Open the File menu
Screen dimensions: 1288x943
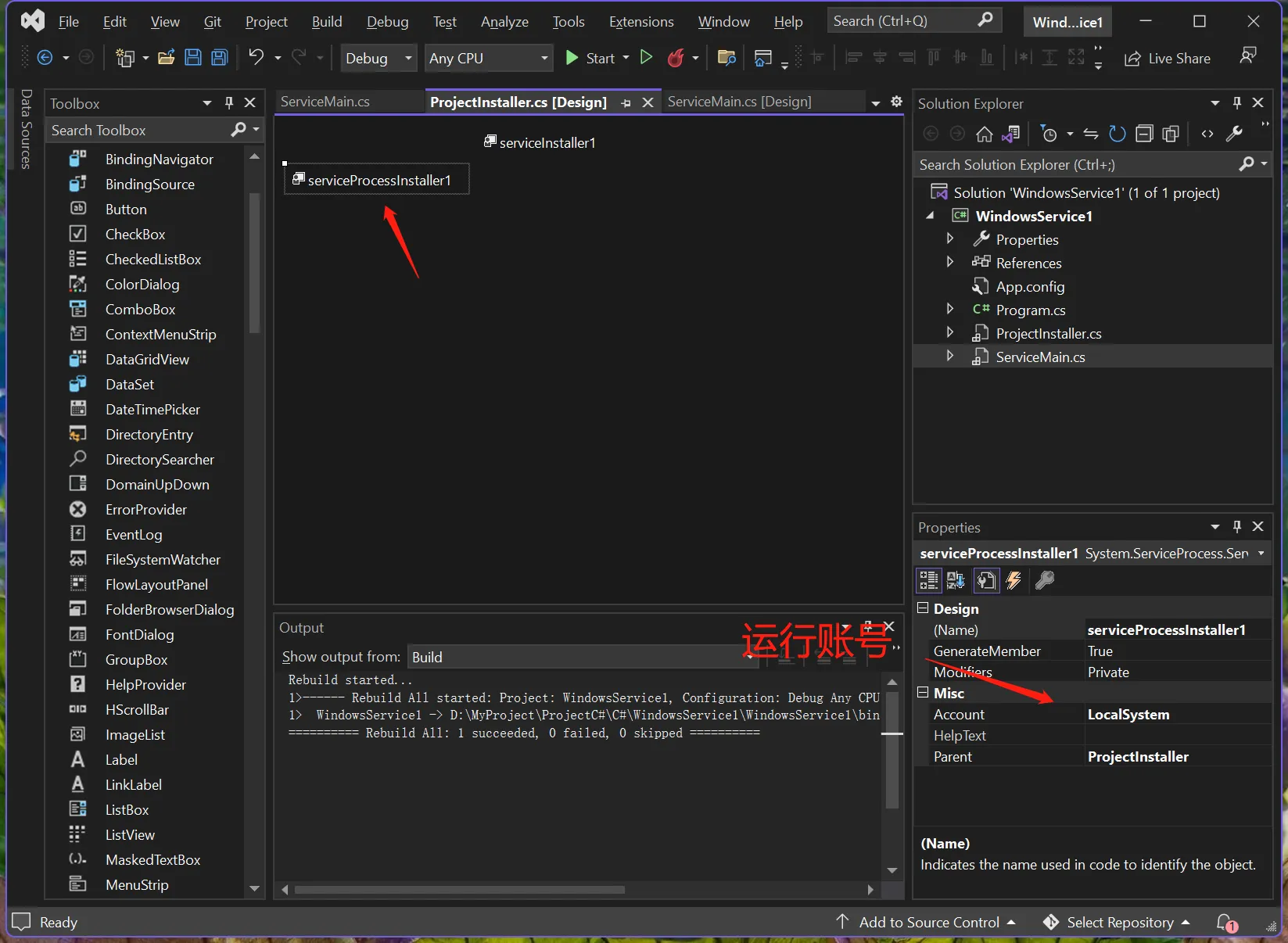[69, 22]
